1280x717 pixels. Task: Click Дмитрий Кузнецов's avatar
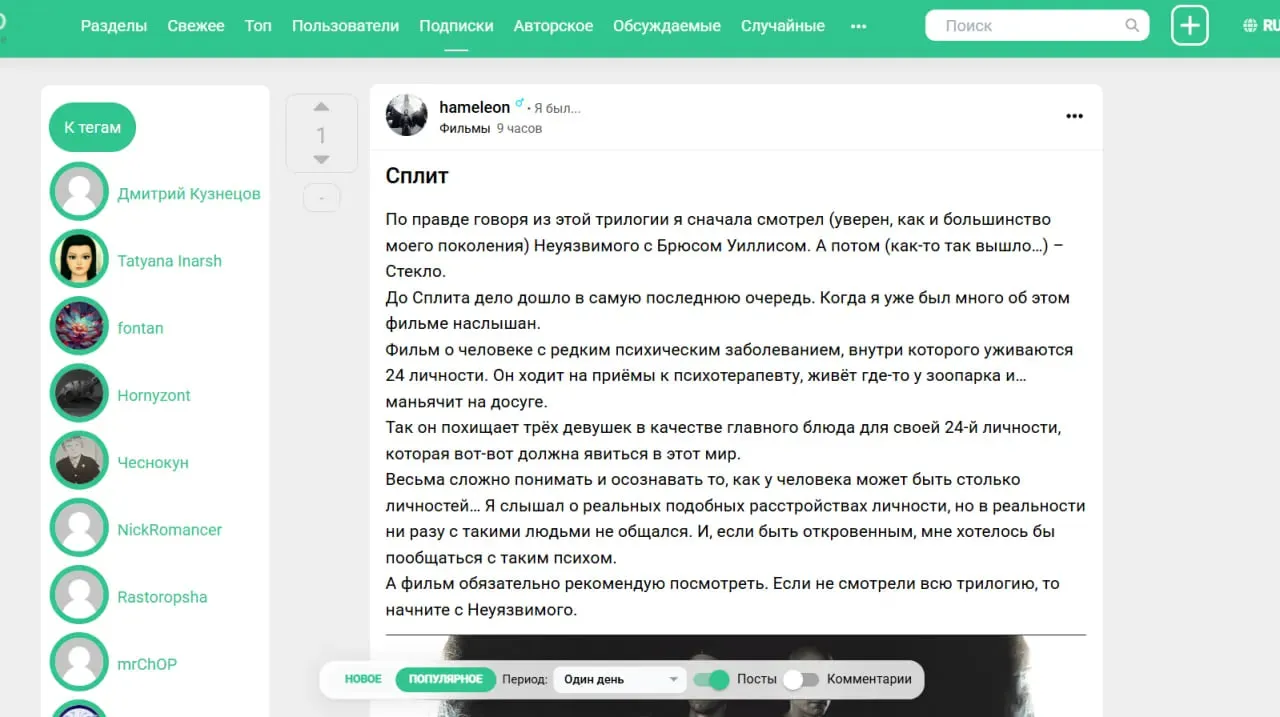click(x=79, y=192)
